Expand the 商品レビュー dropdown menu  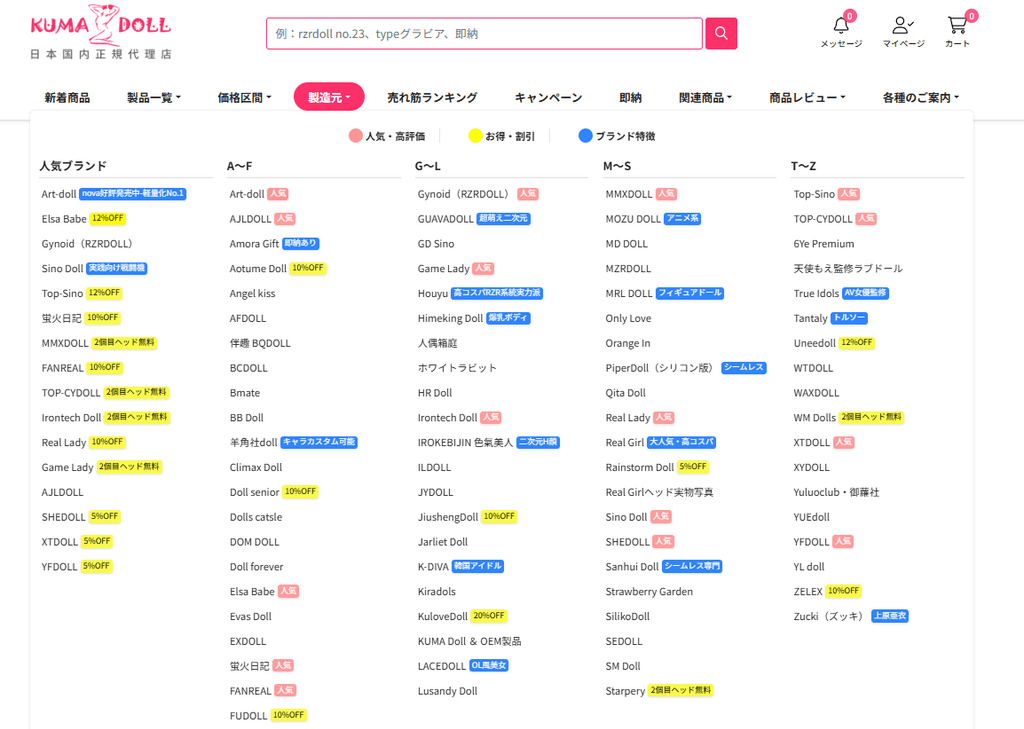(807, 97)
